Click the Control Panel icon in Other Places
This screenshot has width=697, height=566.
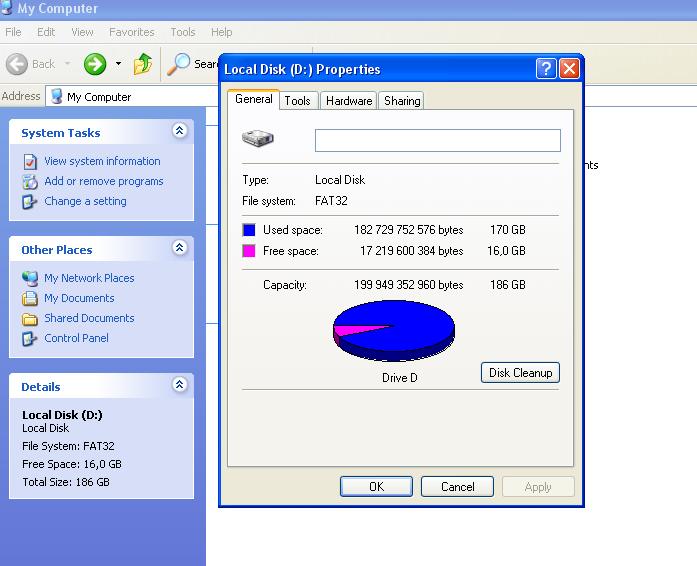29,338
